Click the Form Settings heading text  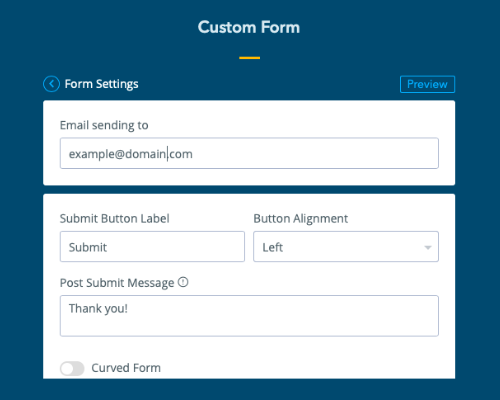click(101, 84)
